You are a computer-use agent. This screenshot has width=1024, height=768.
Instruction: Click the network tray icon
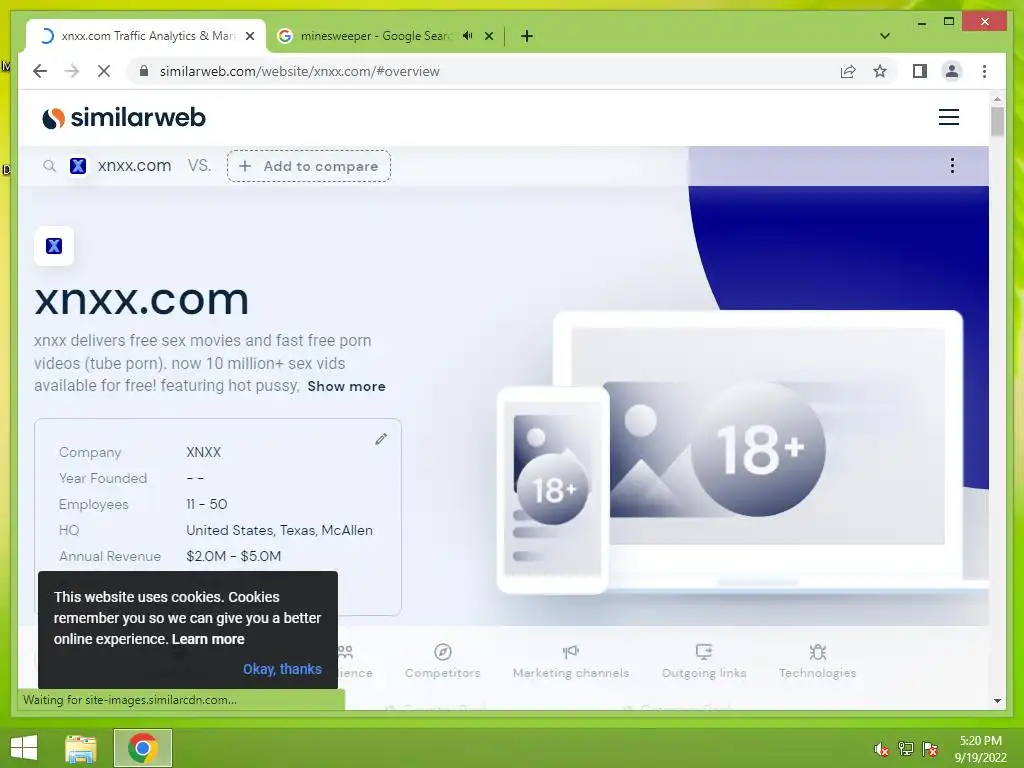pos(906,749)
